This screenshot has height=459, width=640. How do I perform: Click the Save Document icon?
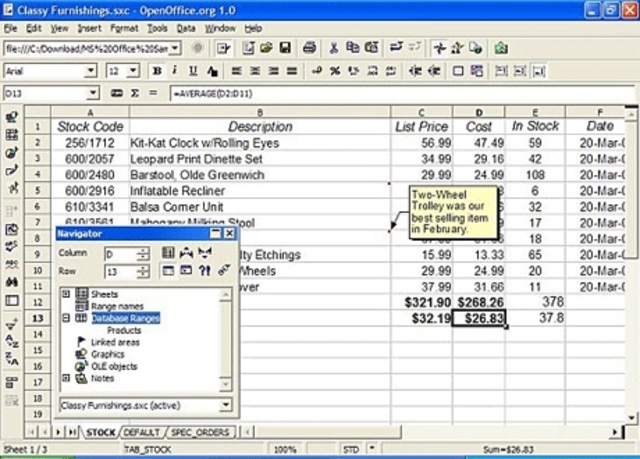click(285, 48)
